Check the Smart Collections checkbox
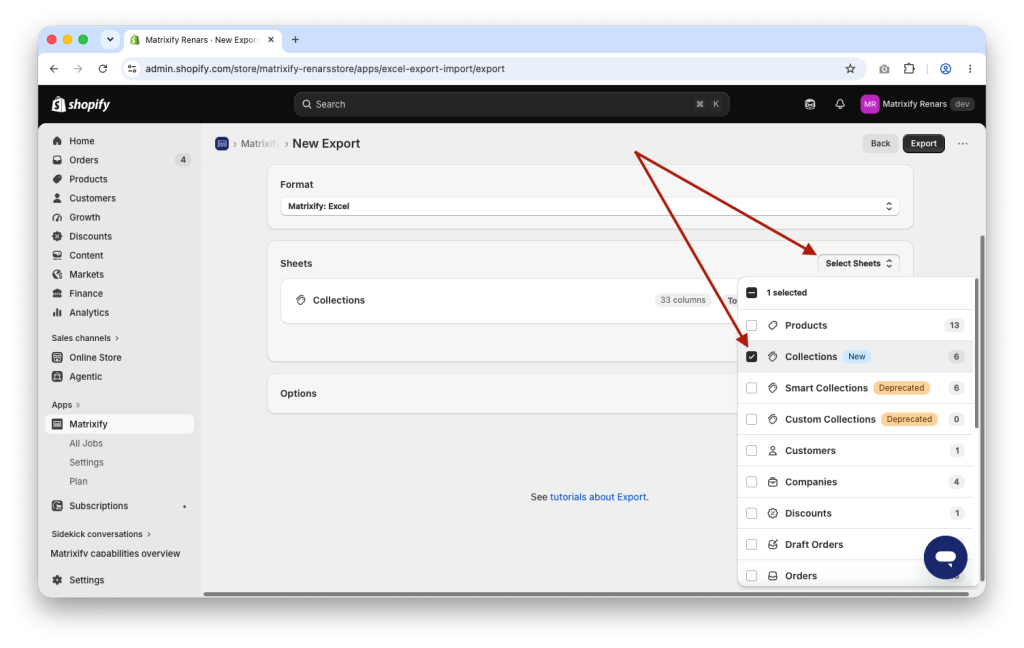Viewport: 1024px width, 648px height. (x=752, y=388)
